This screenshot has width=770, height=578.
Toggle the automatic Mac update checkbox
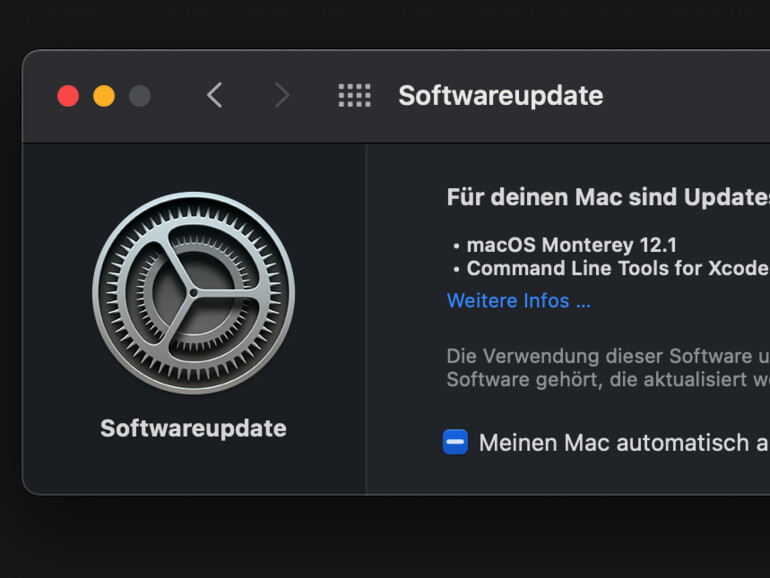(x=455, y=442)
